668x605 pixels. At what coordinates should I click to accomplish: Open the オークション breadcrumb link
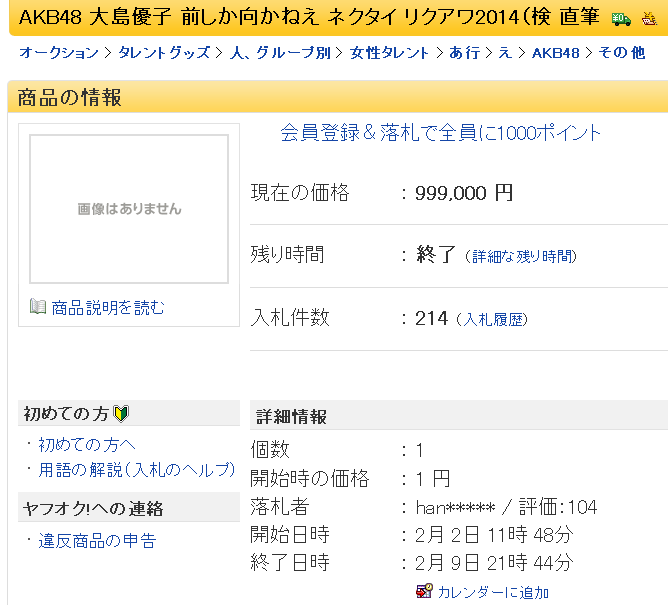click(x=59, y=53)
